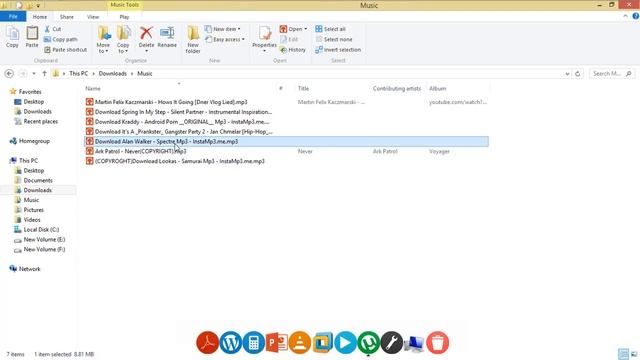Sort by Contributing artists column header
The height and width of the screenshot is (360, 640).
click(397, 88)
